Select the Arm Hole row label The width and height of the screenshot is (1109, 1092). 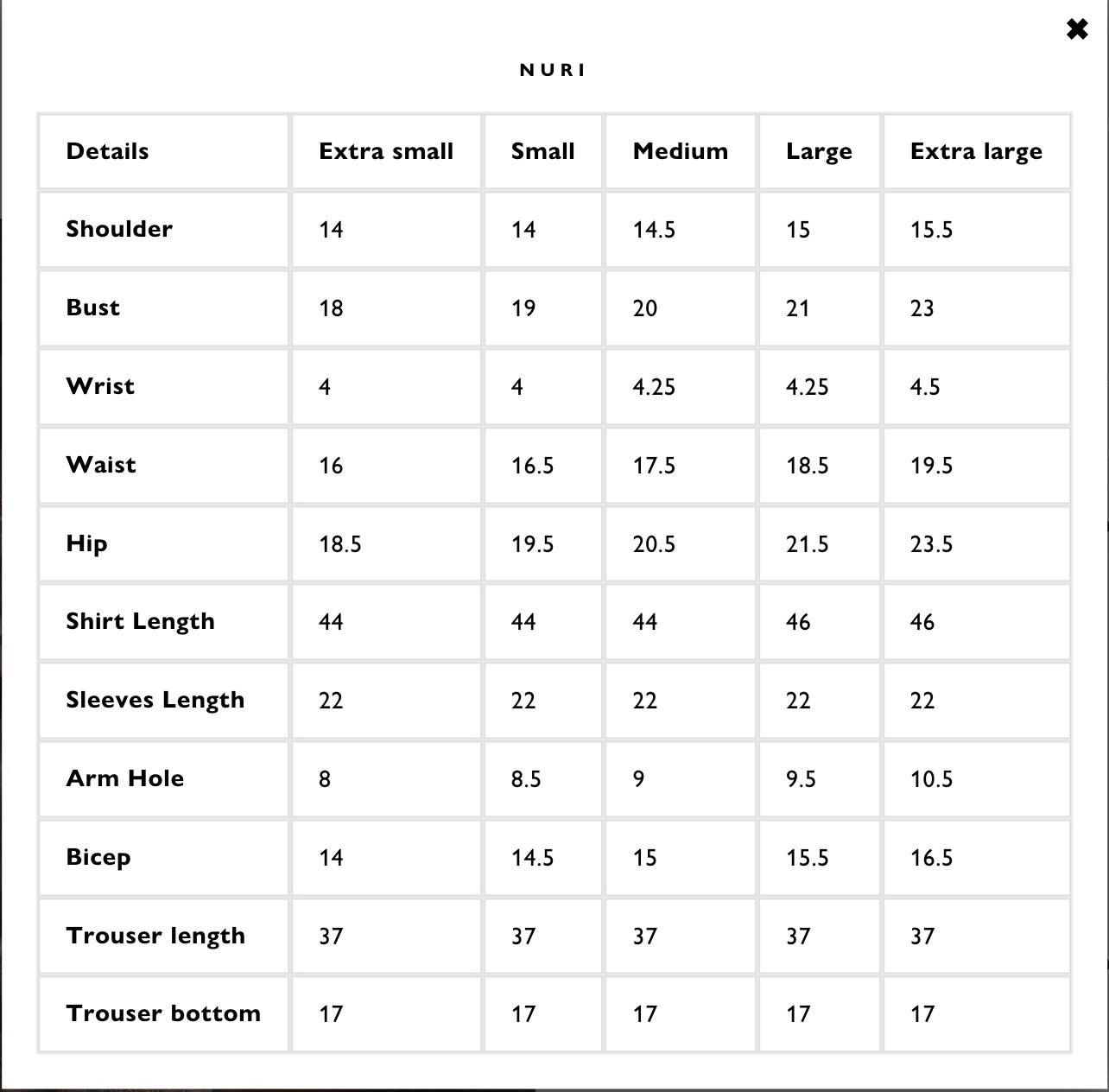(x=125, y=778)
